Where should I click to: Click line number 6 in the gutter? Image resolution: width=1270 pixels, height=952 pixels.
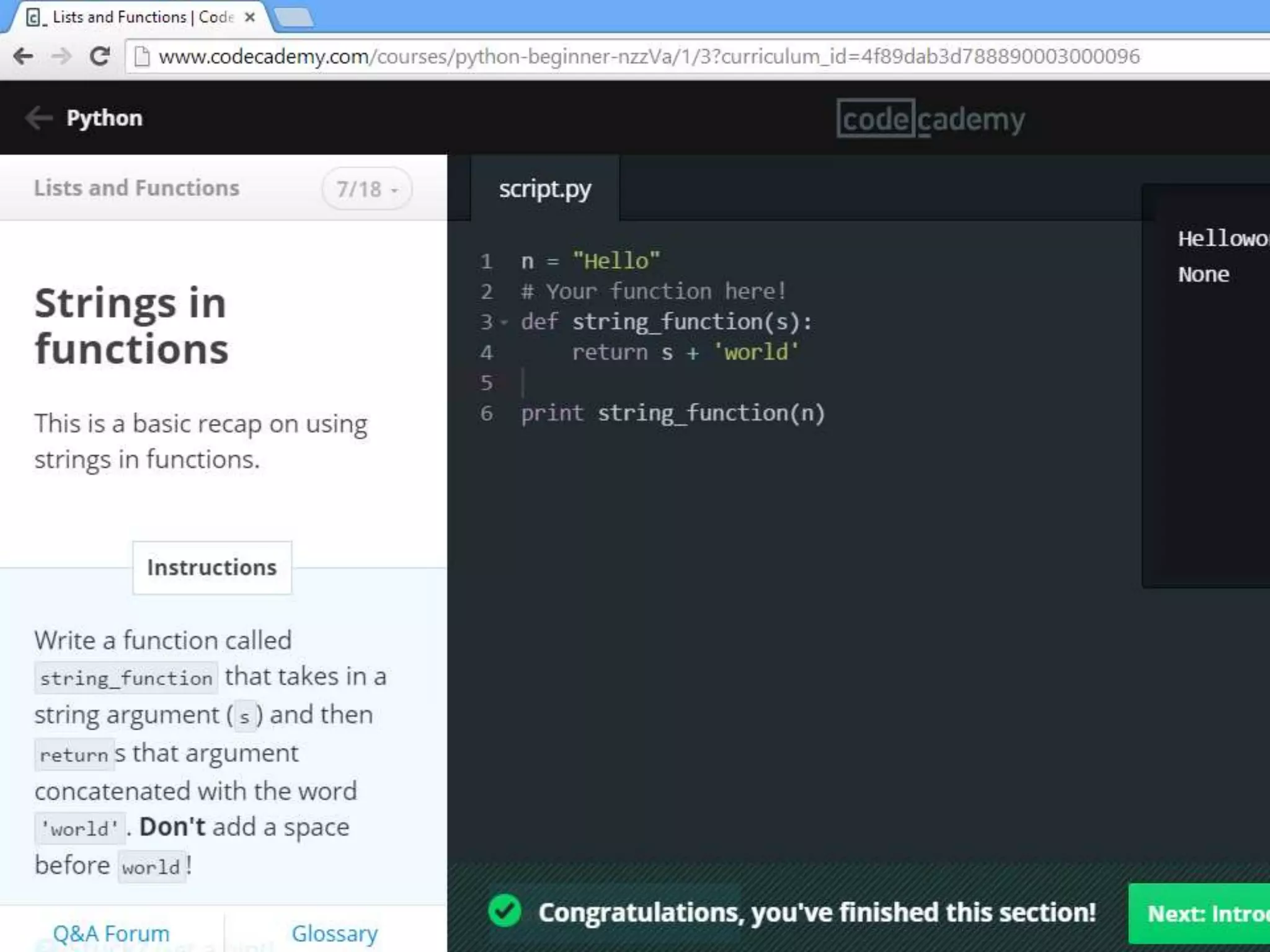[487, 413]
